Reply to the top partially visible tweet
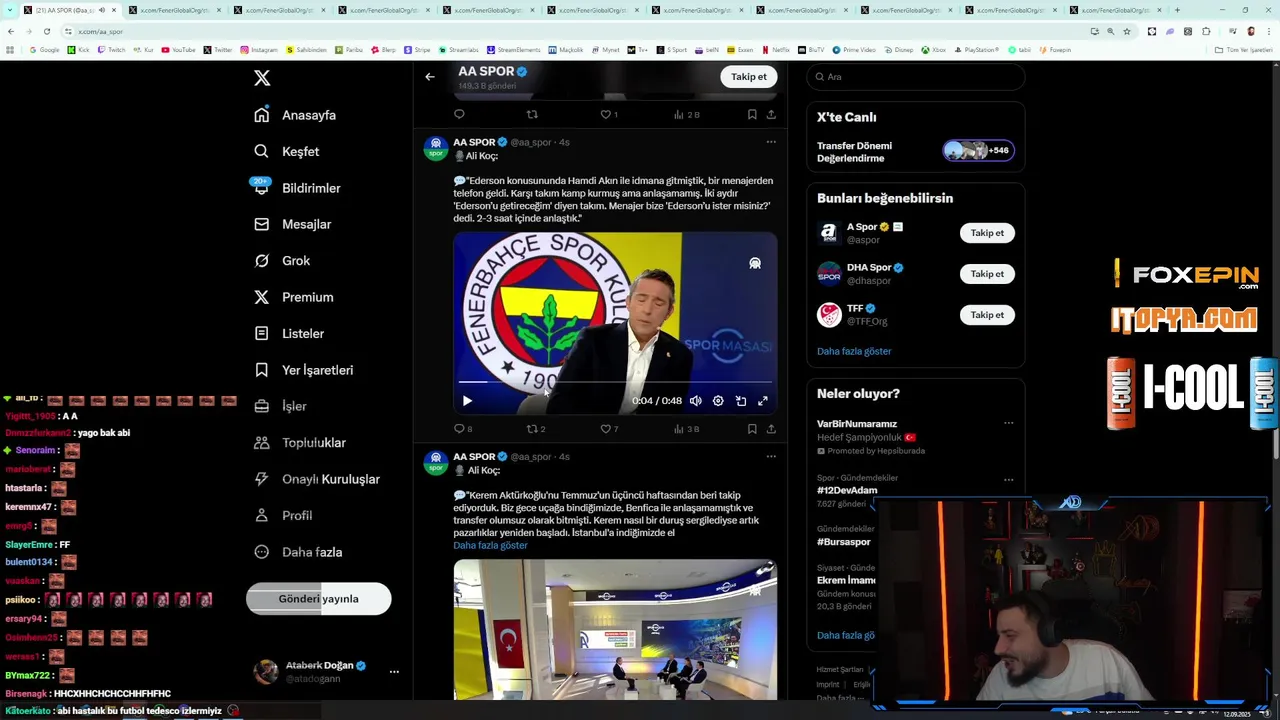The width and height of the screenshot is (1280, 720). click(459, 115)
